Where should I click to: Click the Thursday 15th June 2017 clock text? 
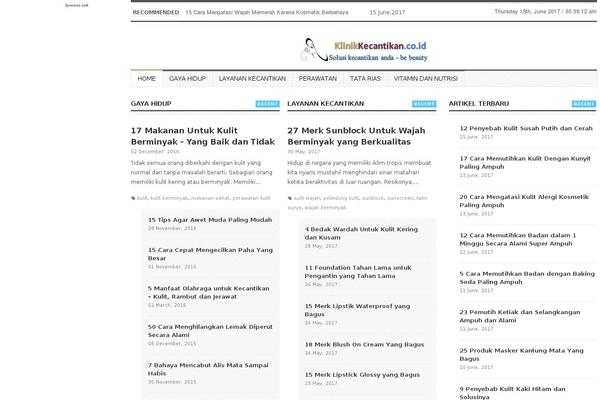pyautogui.click(x=545, y=11)
